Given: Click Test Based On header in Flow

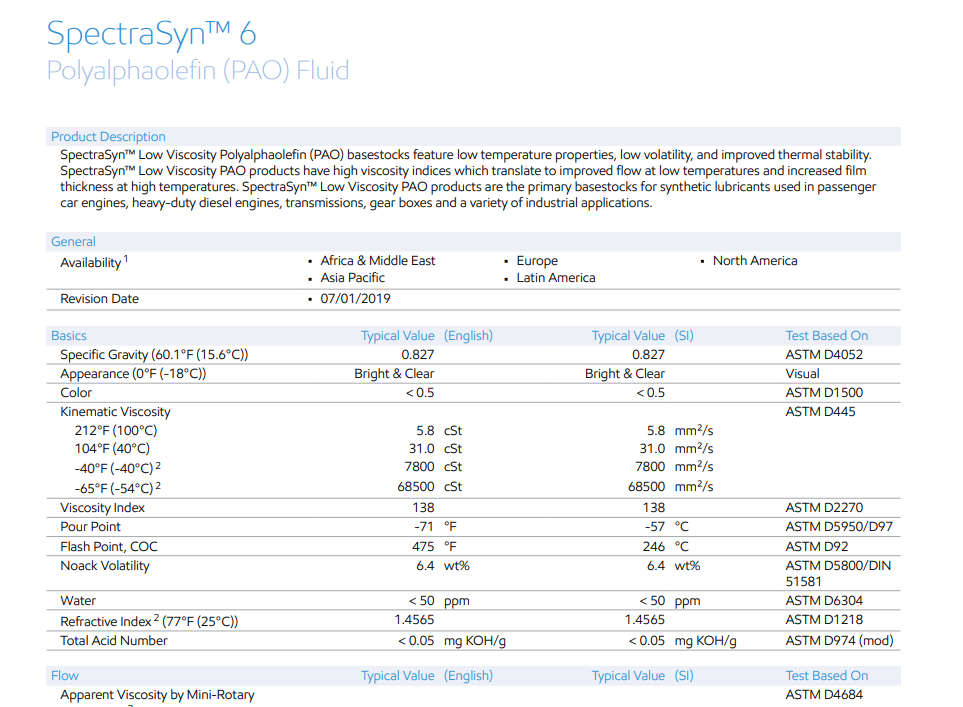Looking at the screenshot, I should click(x=827, y=676).
